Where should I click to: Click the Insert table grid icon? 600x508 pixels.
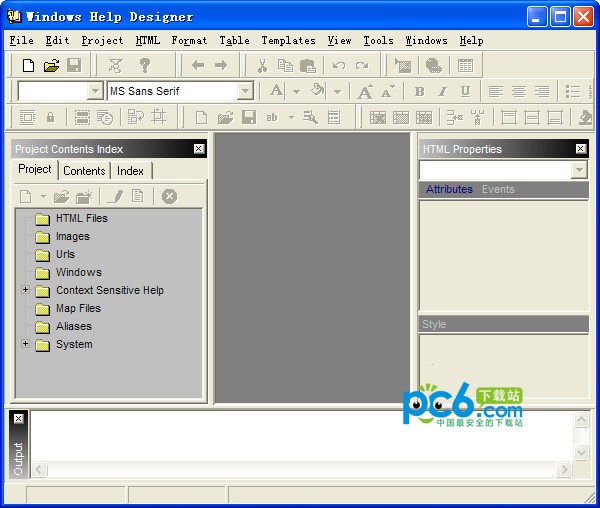tap(465, 66)
